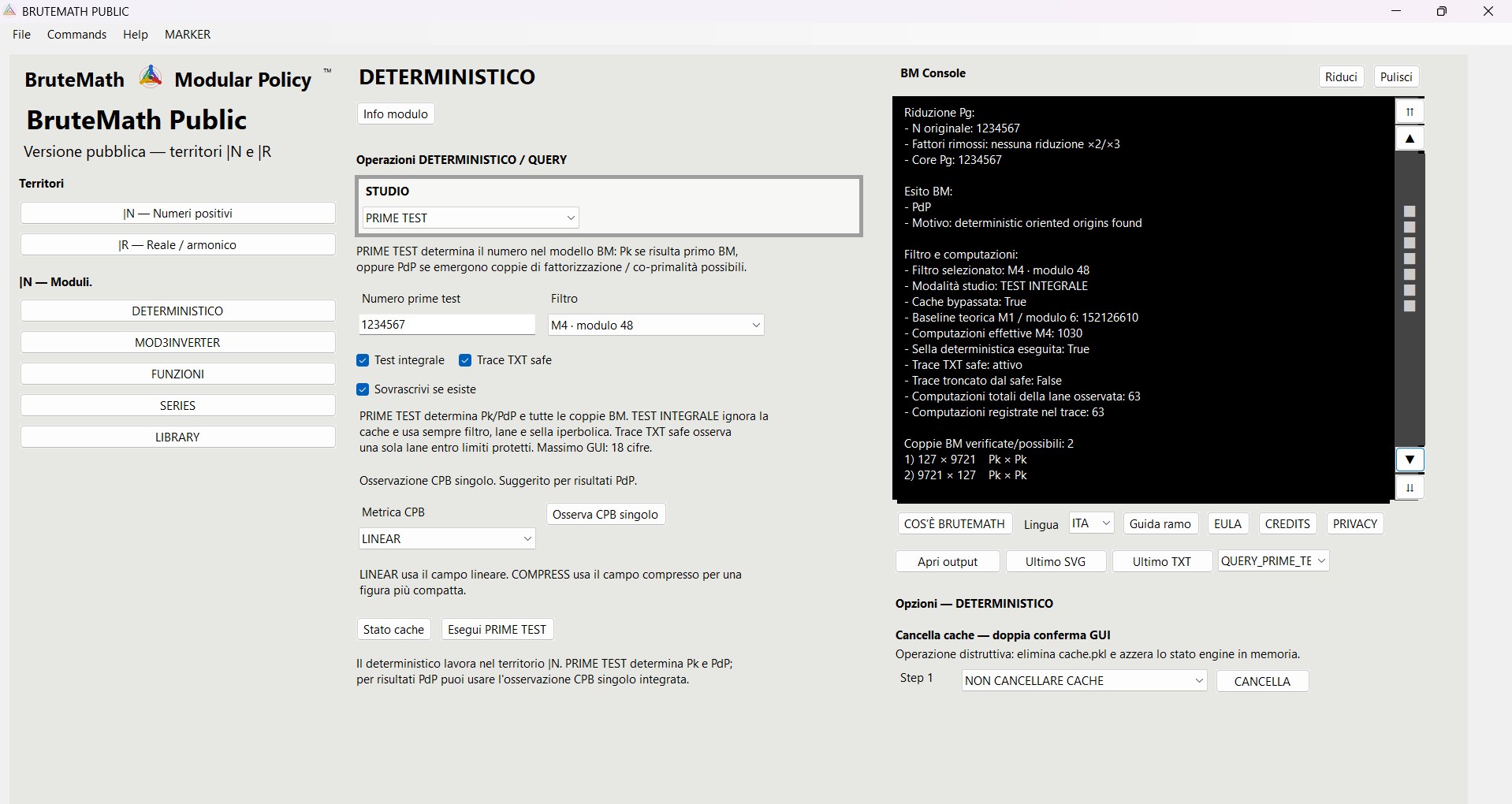Clear the console with Pulisci
1512x804 pixels.
(1396, 76)
